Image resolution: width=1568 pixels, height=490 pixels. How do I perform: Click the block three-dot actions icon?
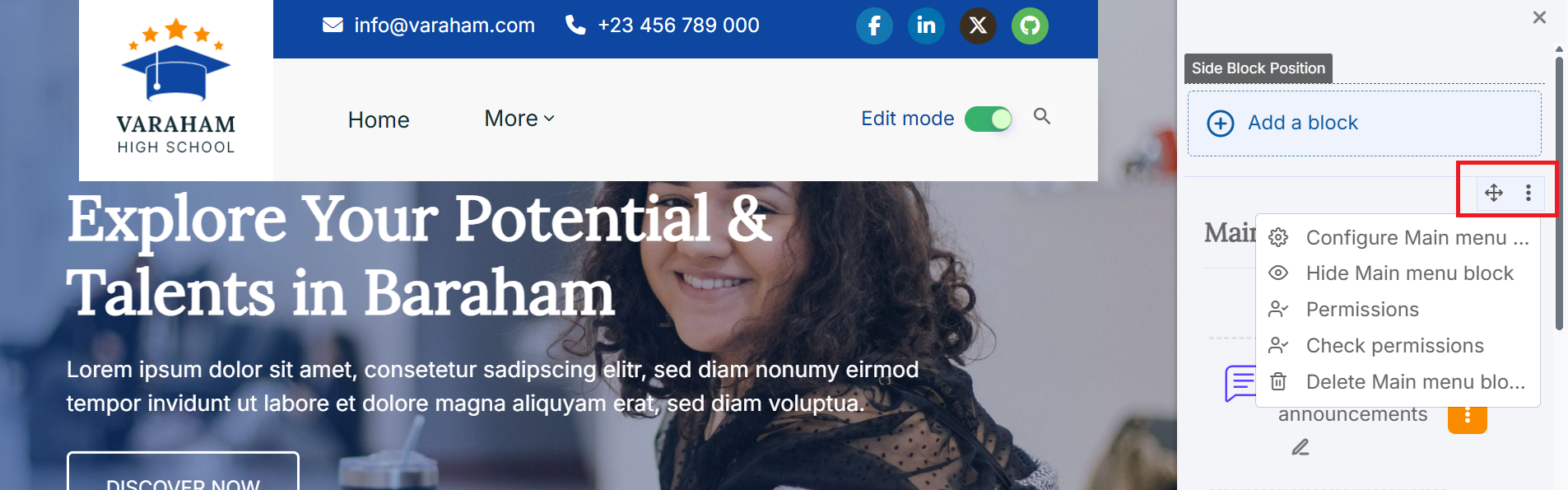[1528, 193]
